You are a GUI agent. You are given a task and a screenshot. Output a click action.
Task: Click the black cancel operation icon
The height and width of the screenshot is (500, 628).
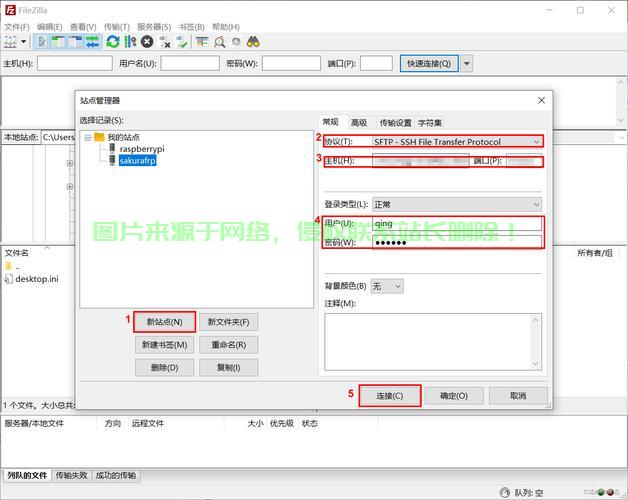pos(147,42)
